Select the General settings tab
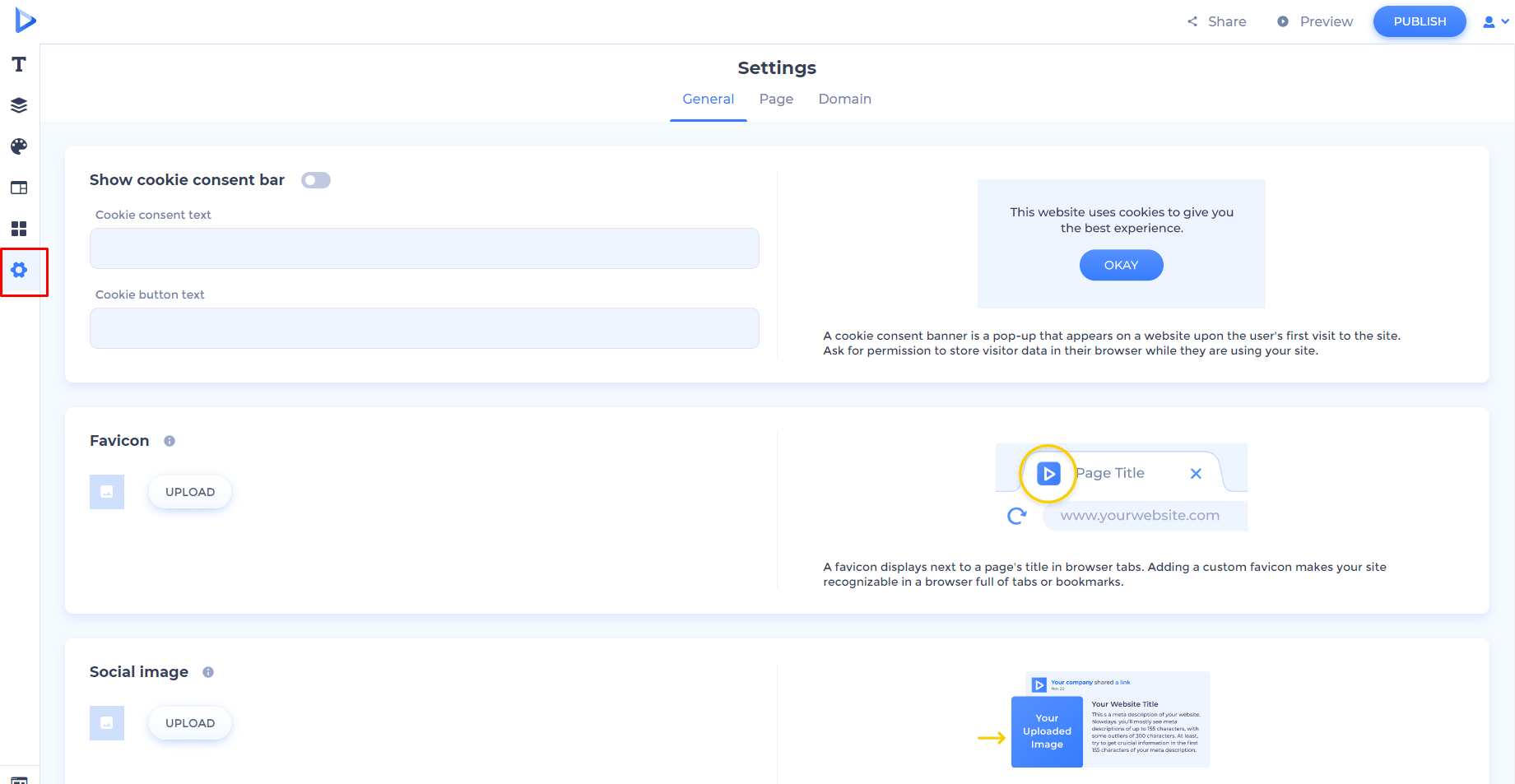1515x784 pixels. [708, 99]
